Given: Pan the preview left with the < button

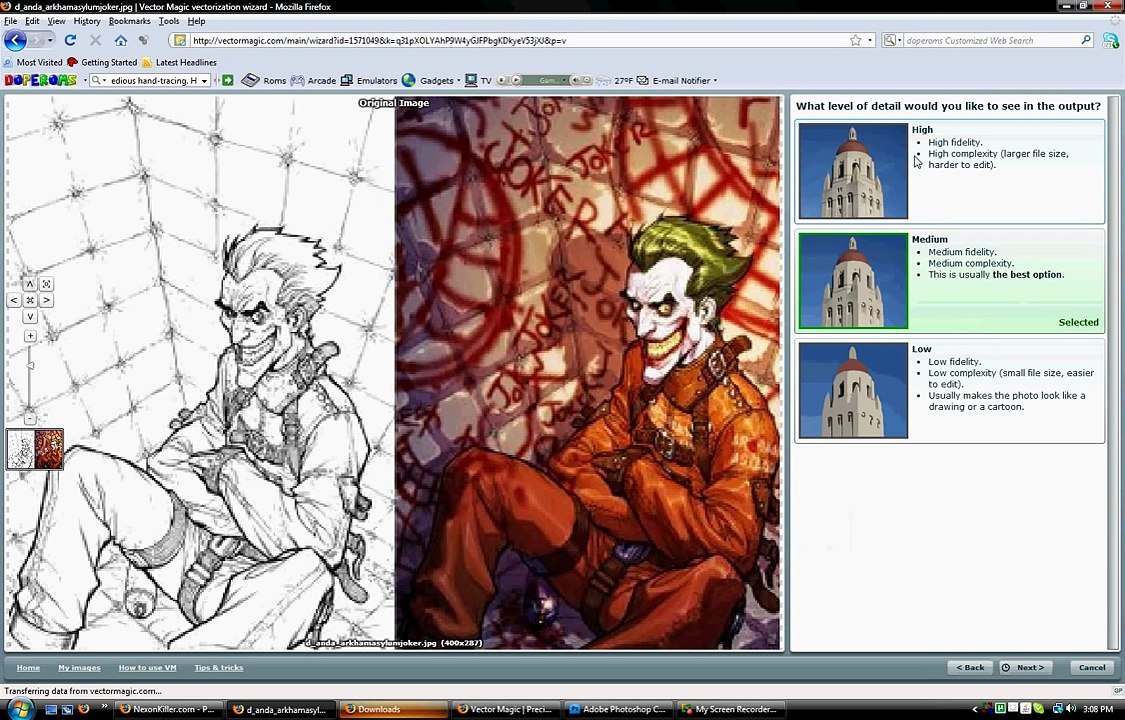Looking at the screenshot, I should (14, 300).
